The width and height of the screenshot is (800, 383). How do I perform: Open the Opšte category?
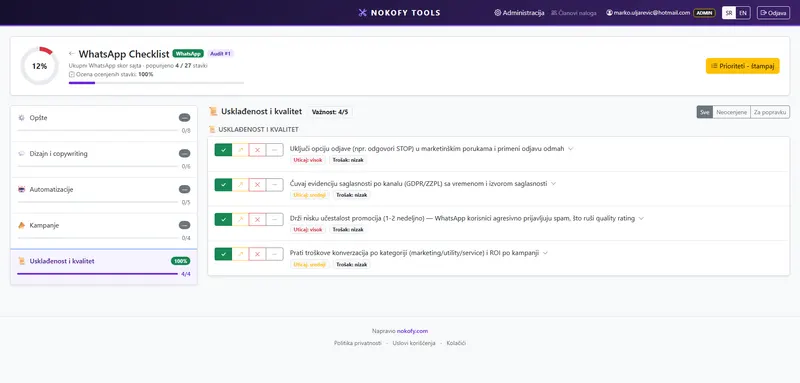104,123
